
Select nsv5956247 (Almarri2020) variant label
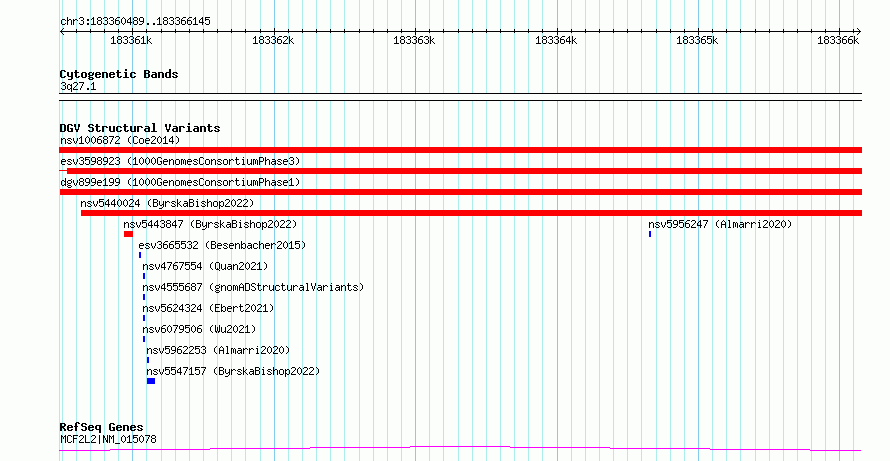pyautogui.click(x=720, y=224)
